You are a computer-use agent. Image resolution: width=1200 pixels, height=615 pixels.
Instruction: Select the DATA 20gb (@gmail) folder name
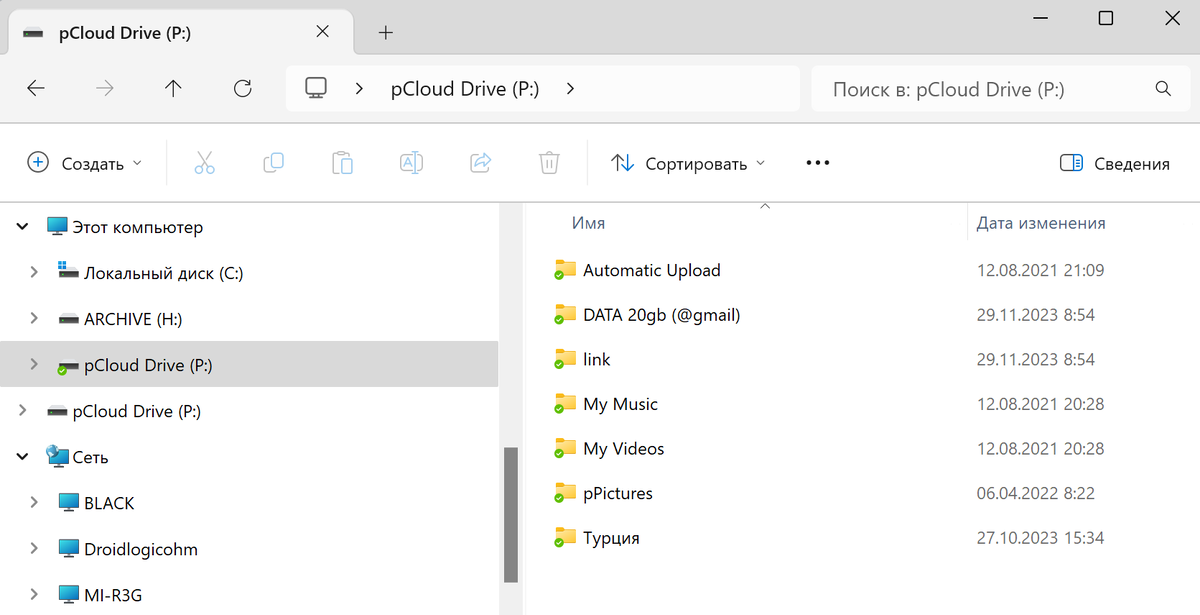pos(661,315)
